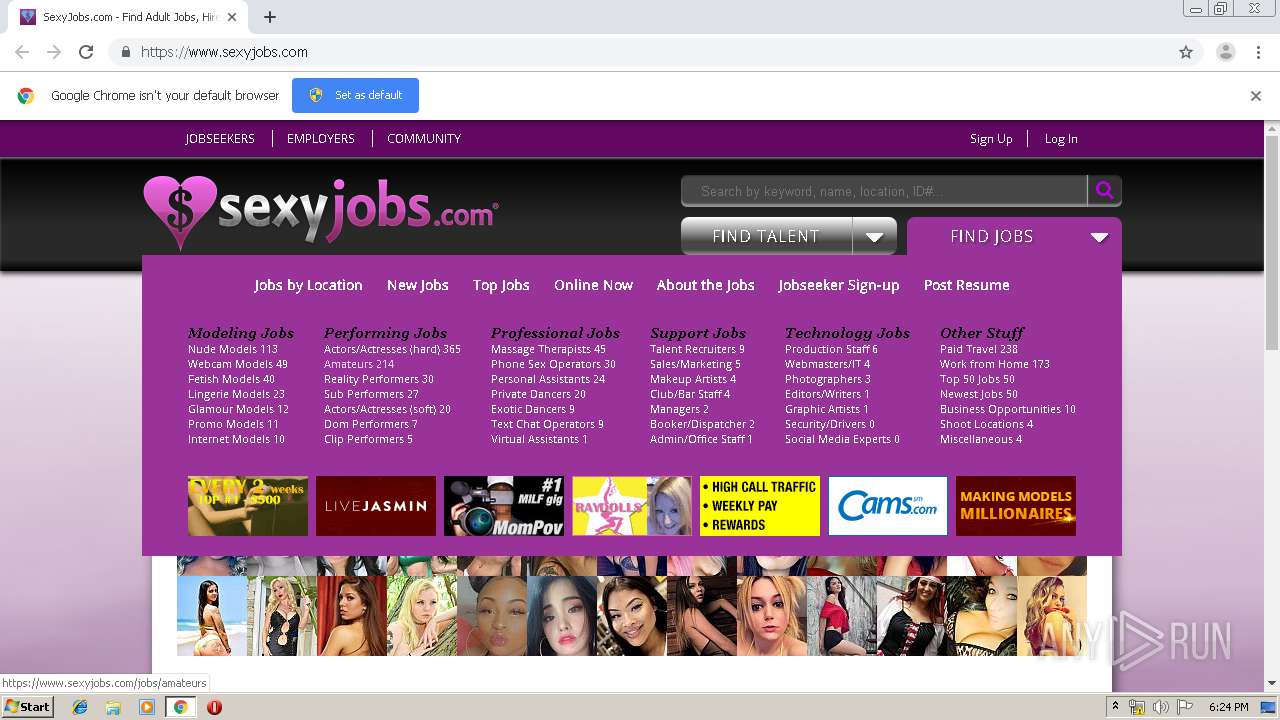Open Photographers 3 listing

tap(828, 379)
